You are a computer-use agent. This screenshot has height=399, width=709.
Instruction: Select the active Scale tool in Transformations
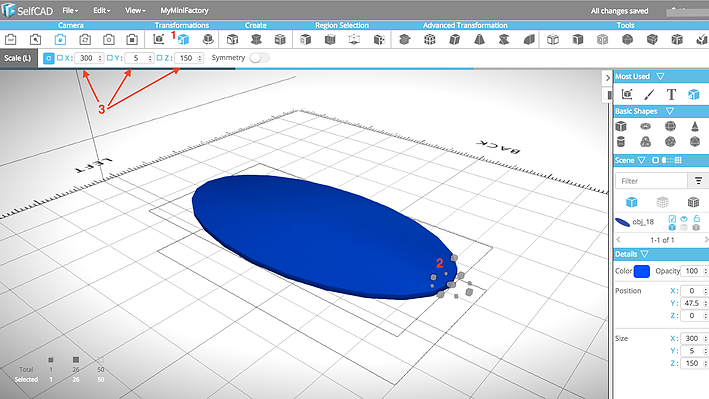coord(183,39)
